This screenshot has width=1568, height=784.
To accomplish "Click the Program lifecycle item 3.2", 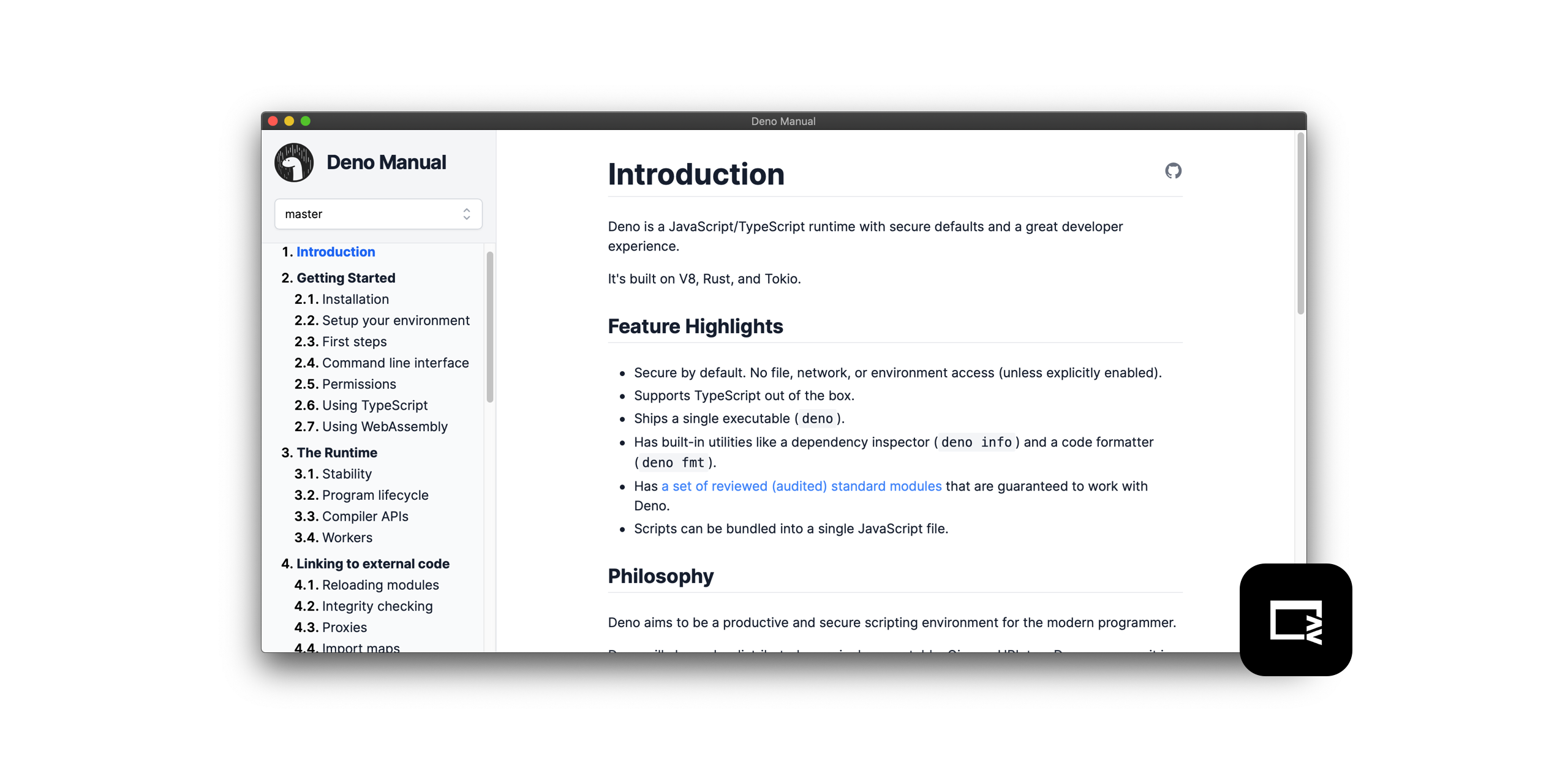I will (375, 495).
